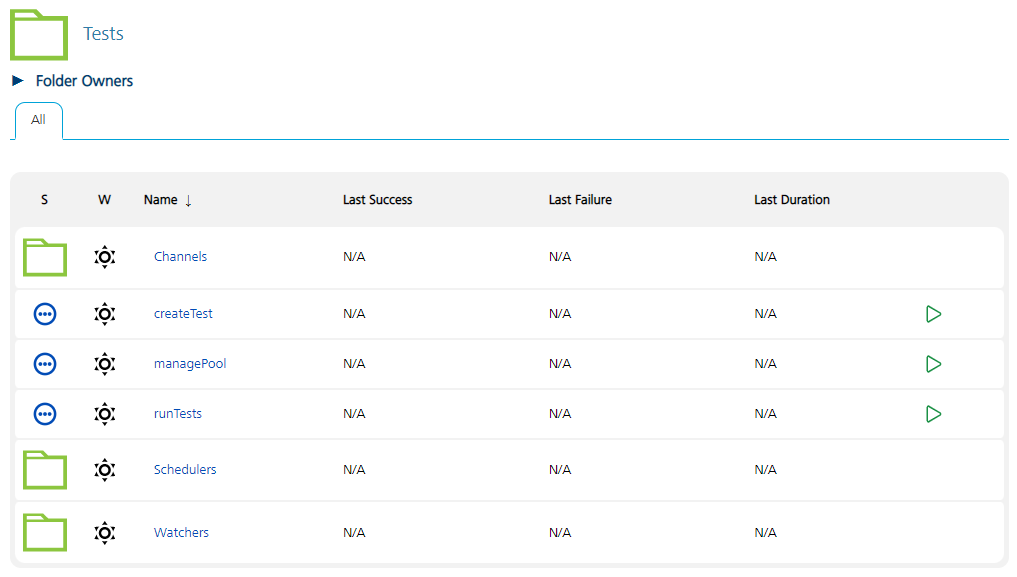
Task: Open the Schedulers link
Action: (185, 469)
